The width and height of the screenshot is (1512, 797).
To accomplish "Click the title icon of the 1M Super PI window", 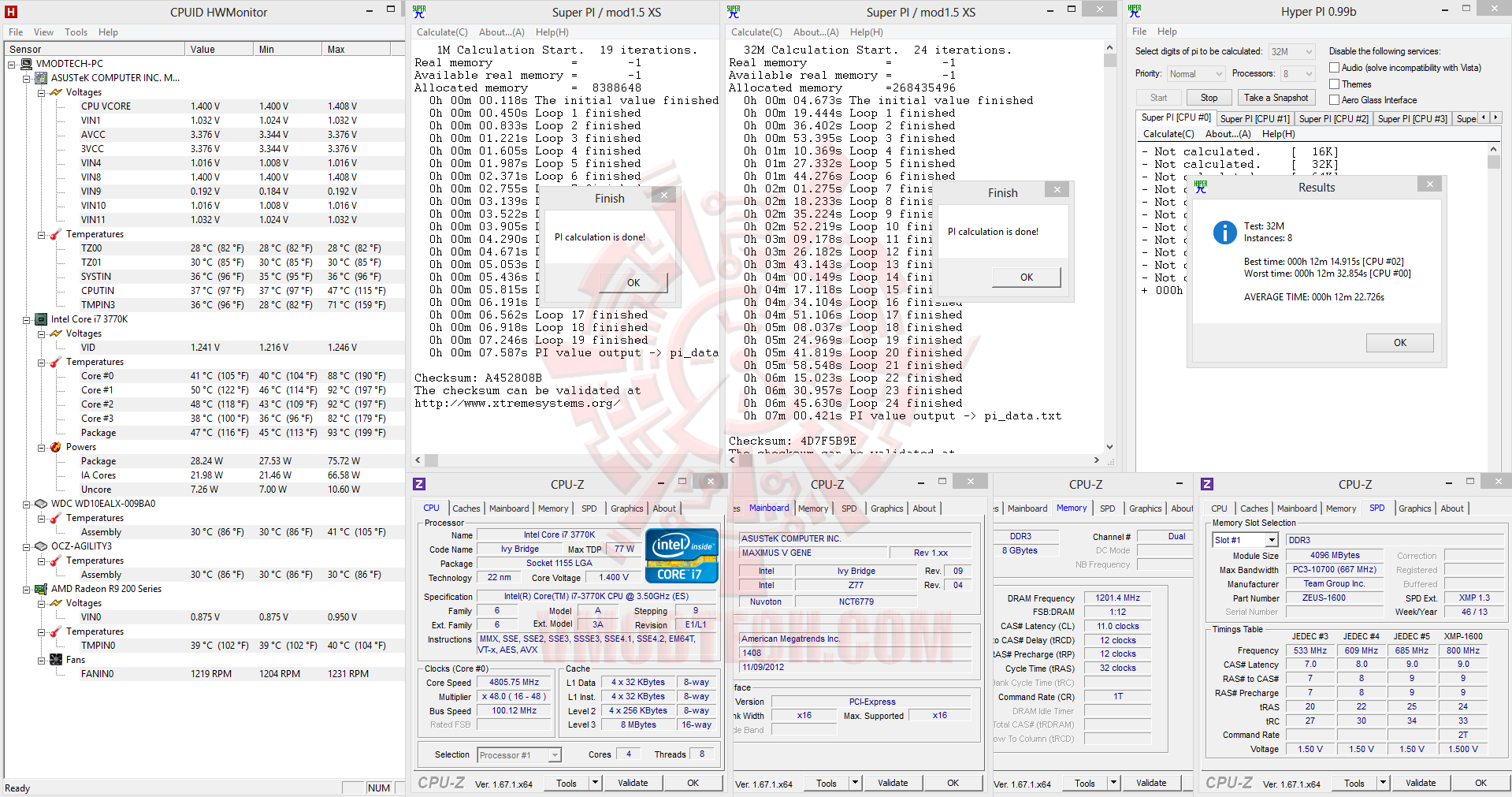I will pos(419,12).
